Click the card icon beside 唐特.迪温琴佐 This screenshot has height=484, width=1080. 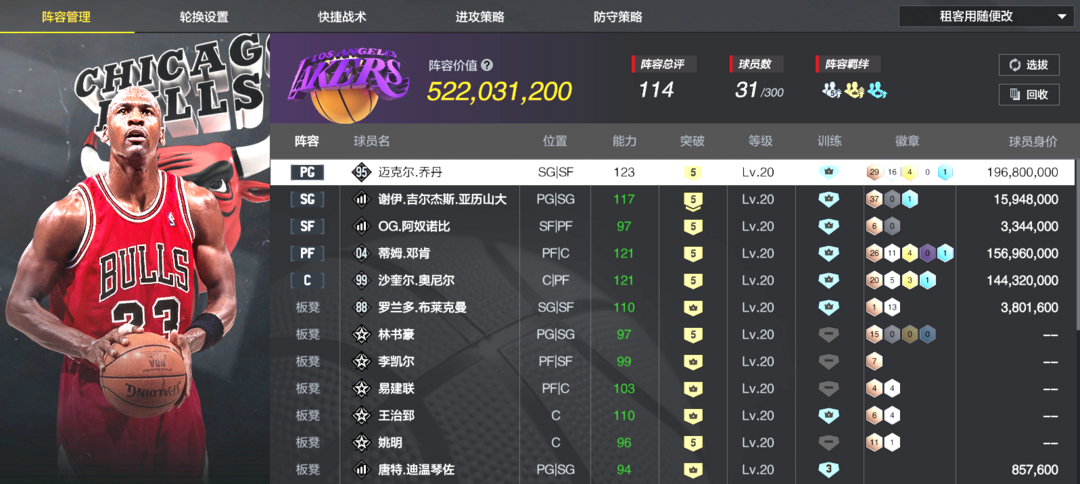(x=361, y=470)
